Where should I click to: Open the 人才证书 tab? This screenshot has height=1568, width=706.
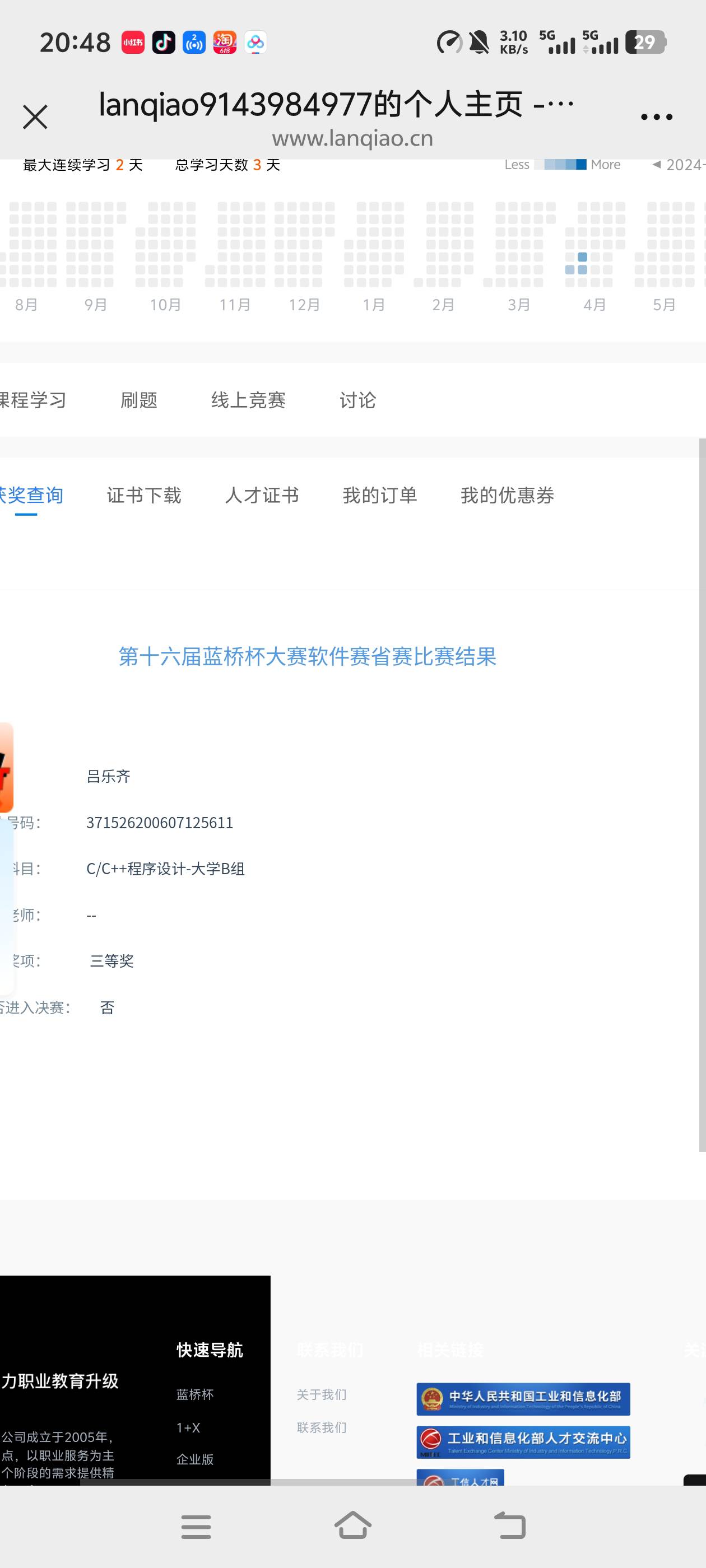262,496
